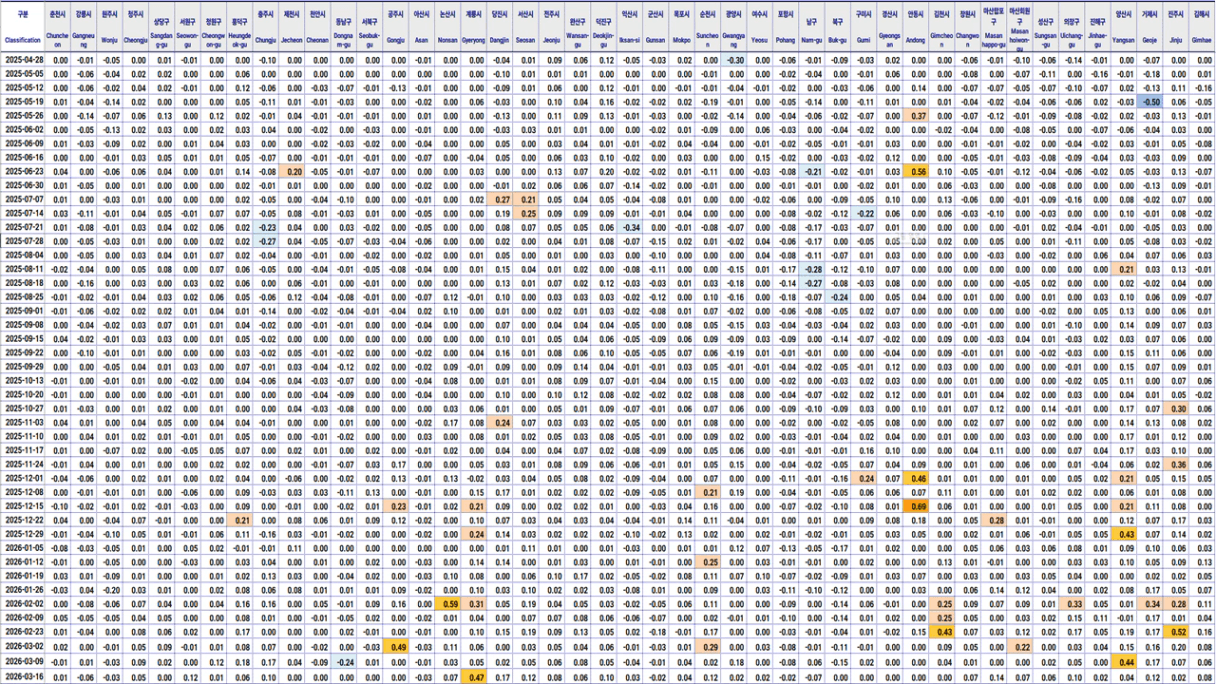Select the Pohang column header

[786, 28]
